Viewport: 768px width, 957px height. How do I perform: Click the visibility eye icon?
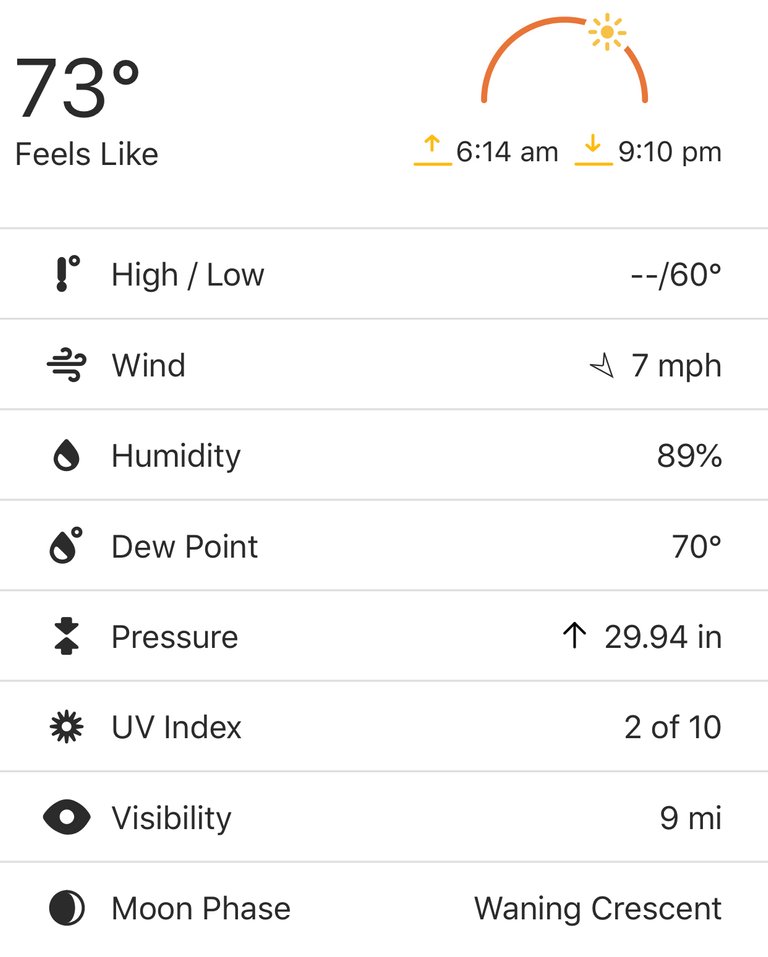pyautogui.click(x=67, y=817)
